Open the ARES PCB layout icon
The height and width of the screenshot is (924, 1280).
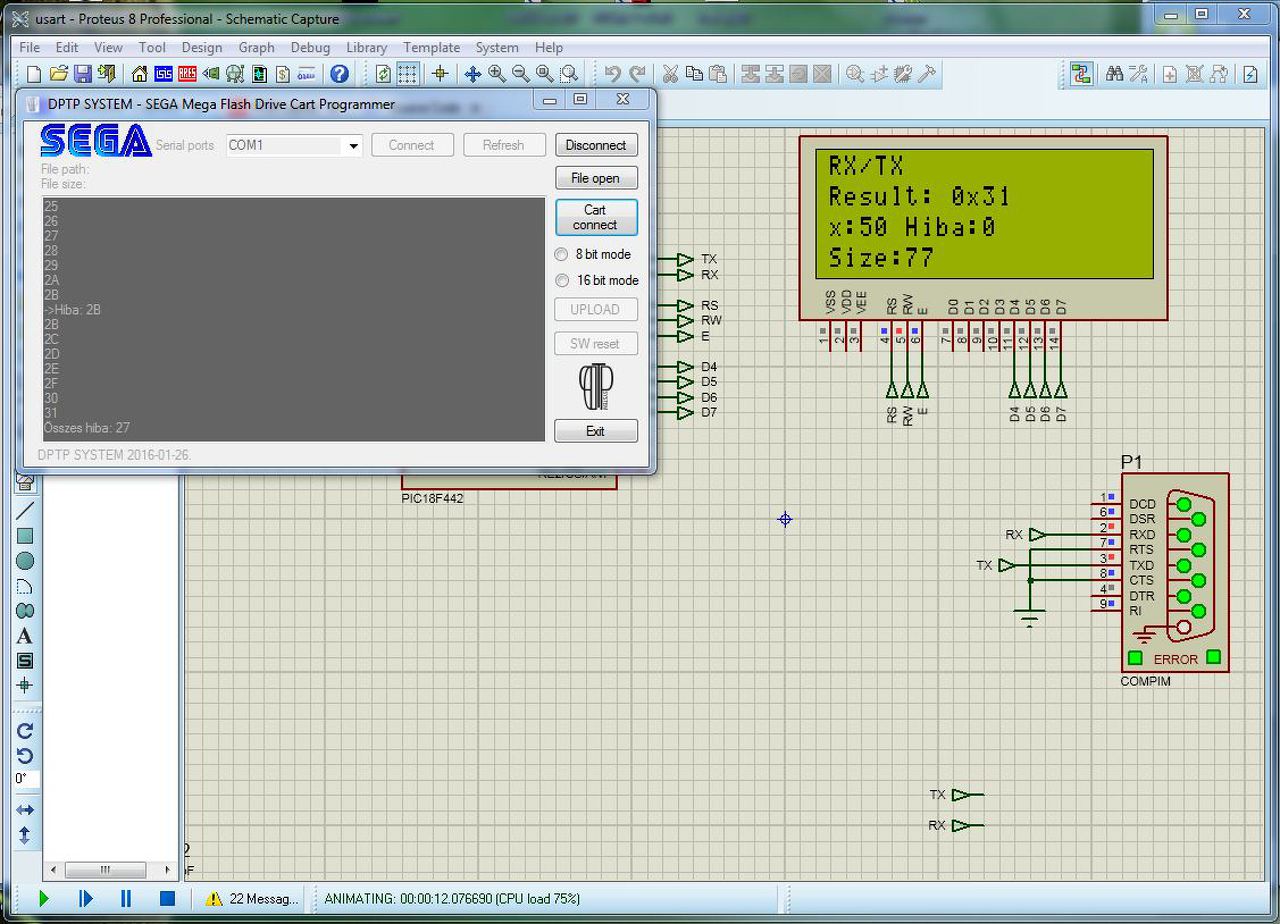pyautogui.click(x=187, y=74)
